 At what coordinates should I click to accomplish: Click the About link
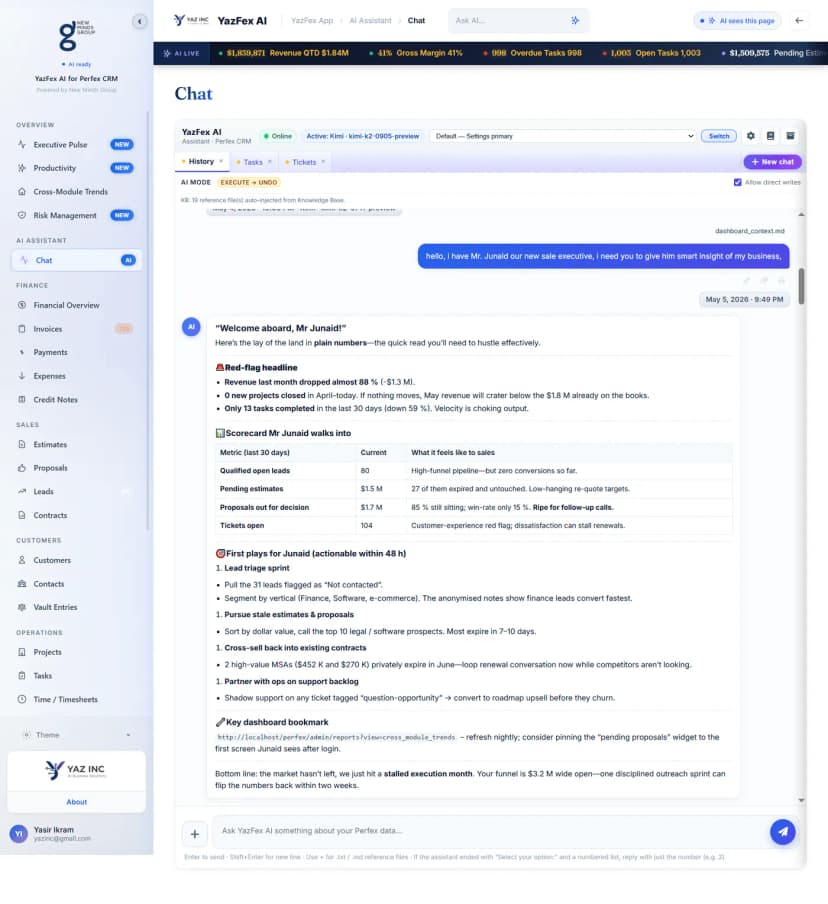(x=76, y=803)
